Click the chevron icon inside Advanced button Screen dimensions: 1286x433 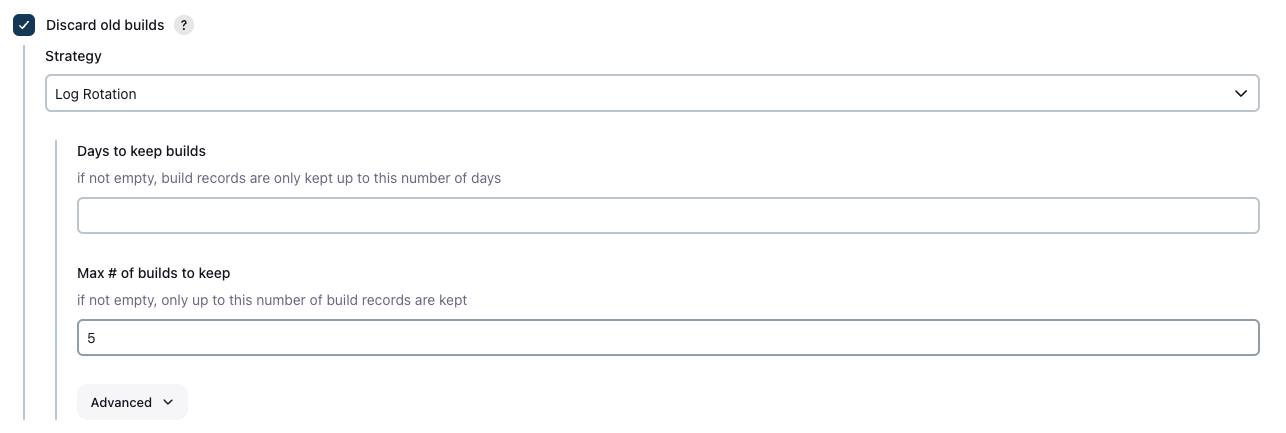(x=168, y=402)
